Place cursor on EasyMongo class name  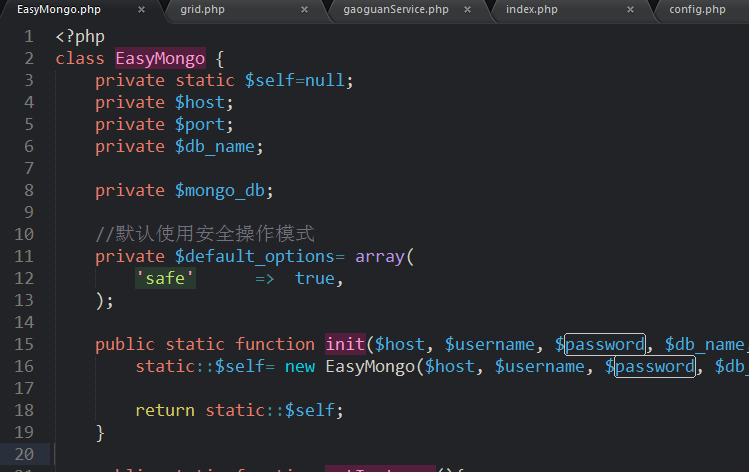pos(160,59)
